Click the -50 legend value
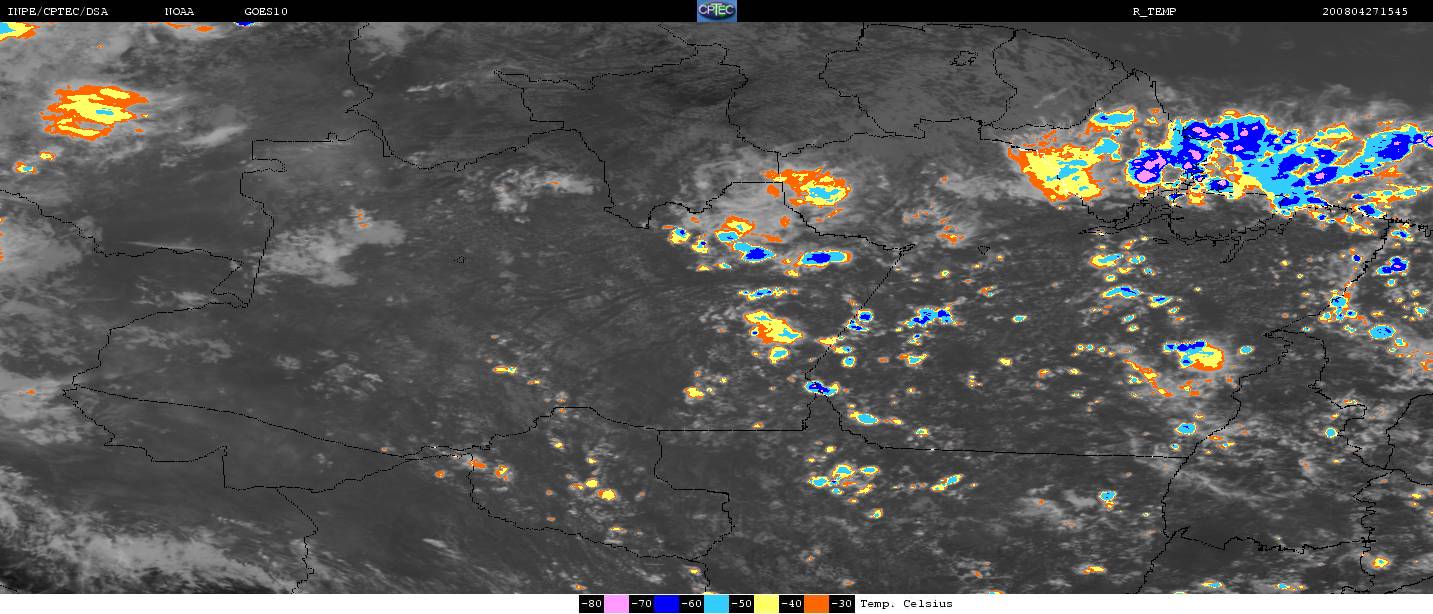 (x=741, y=604)
